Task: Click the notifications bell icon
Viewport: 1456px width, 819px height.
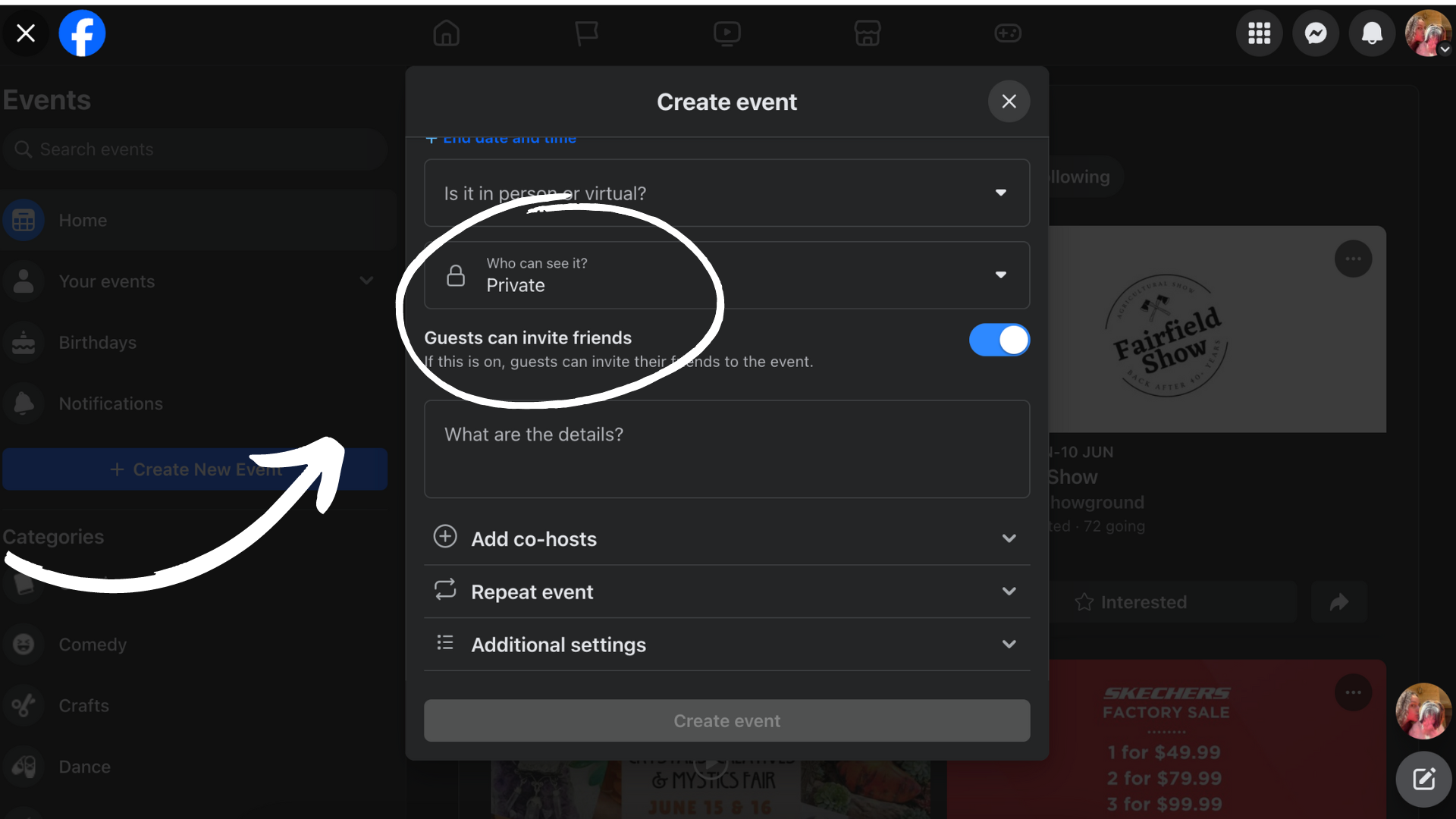Action: [x=1372, y=33]
